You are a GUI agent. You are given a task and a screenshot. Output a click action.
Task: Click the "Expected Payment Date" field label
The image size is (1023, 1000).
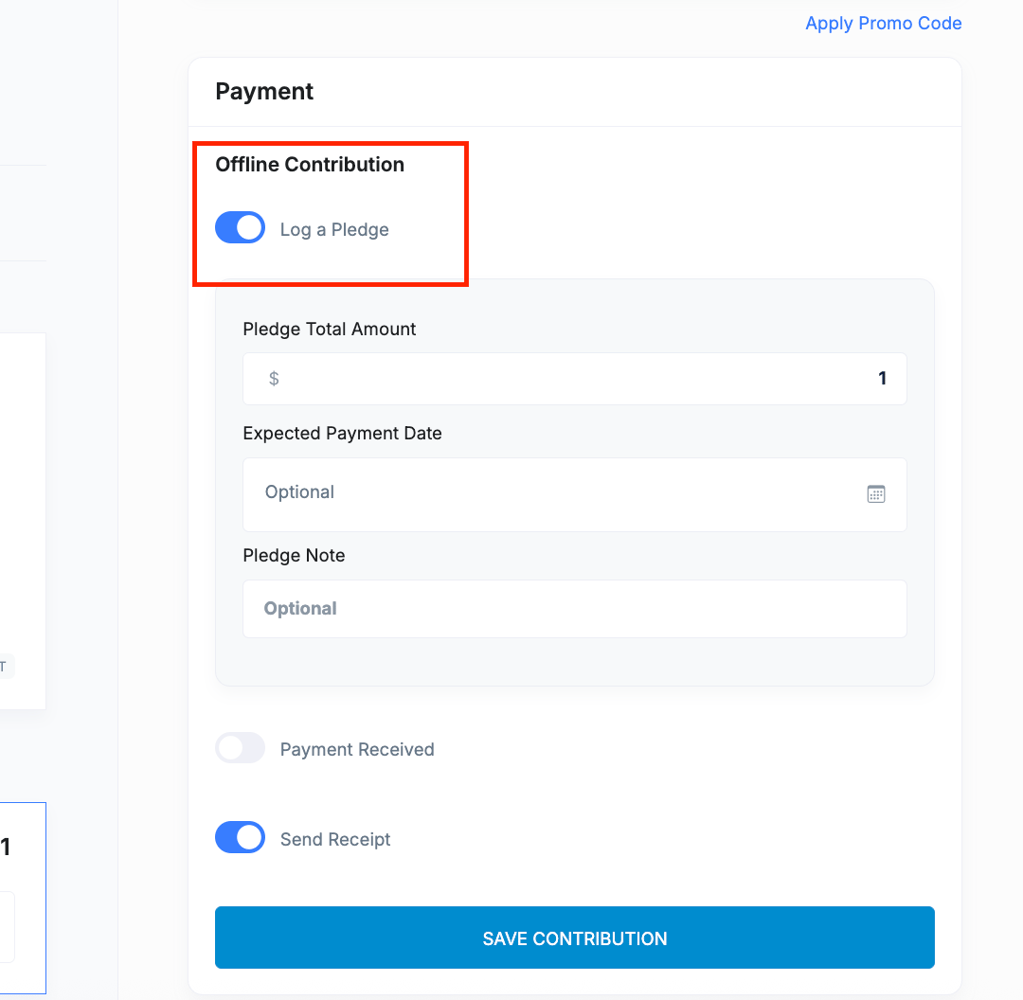tap(342, 434)
